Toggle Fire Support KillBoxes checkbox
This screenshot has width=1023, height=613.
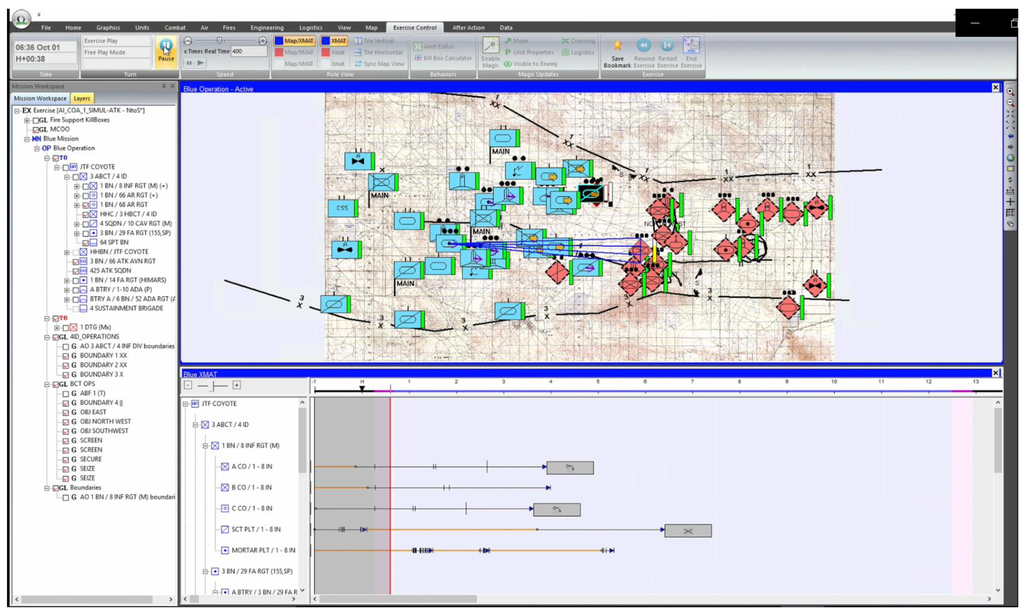tap(37, 121)
